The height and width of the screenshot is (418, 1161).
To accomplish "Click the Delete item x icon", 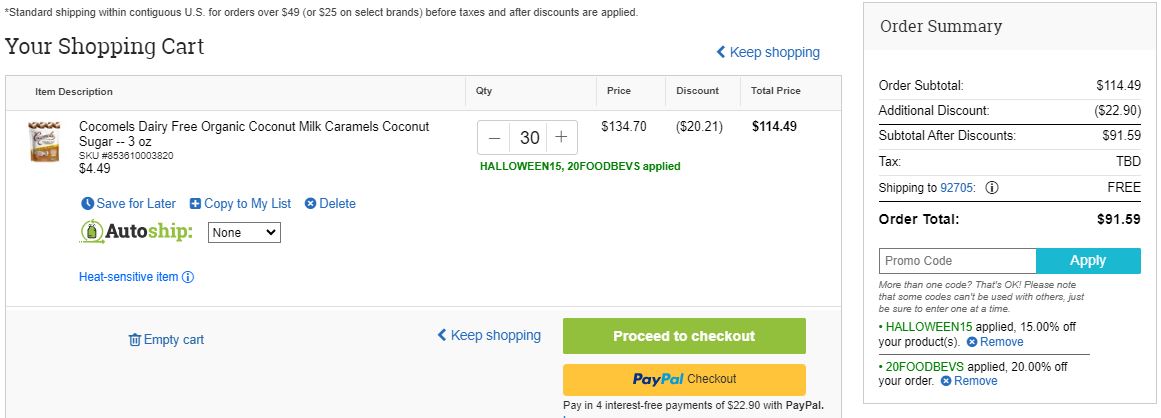I will (x=310, y=203).
